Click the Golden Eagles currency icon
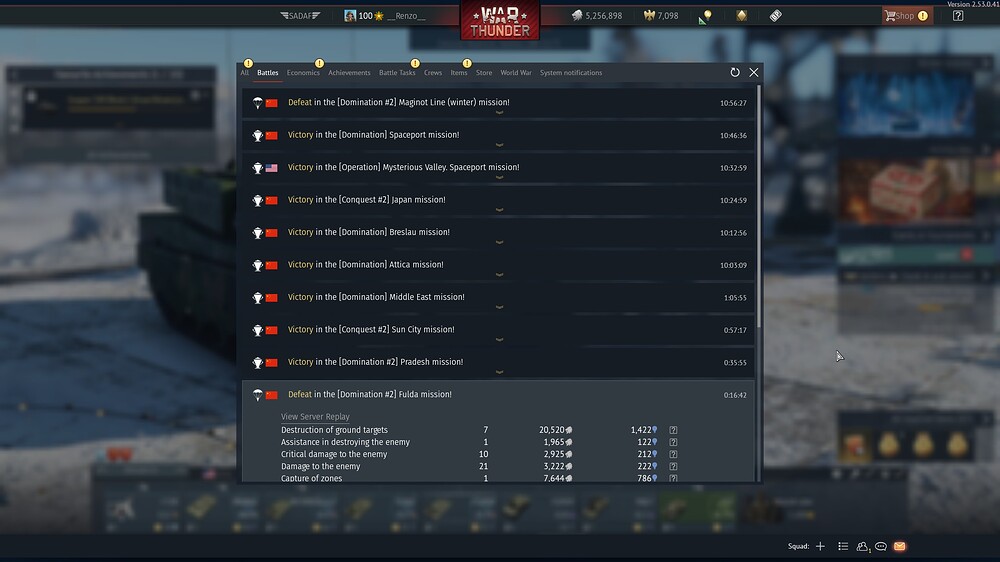 649,15
